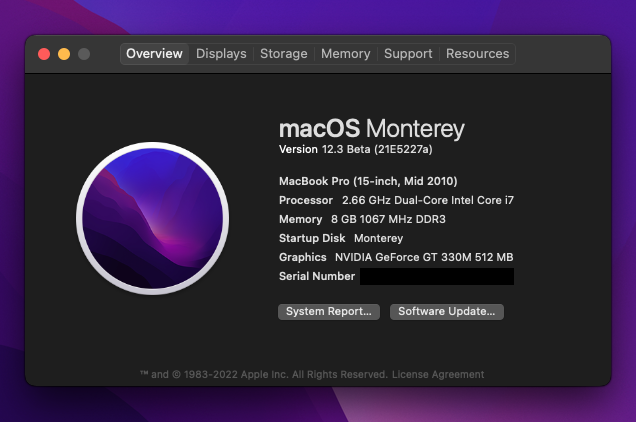
Task: Click the redacted serial number field
Action: click(437, 276)
